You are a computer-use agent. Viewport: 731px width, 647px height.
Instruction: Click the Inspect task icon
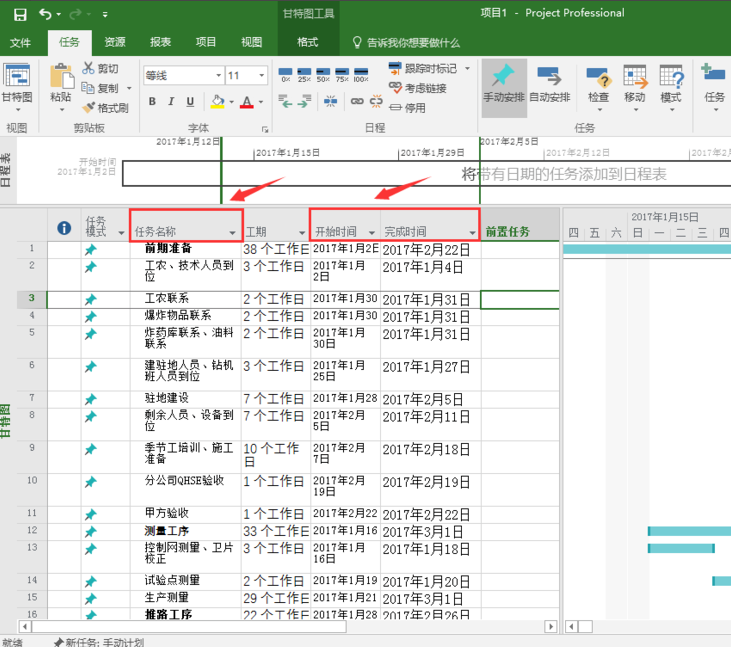click(x=598, y=82)
